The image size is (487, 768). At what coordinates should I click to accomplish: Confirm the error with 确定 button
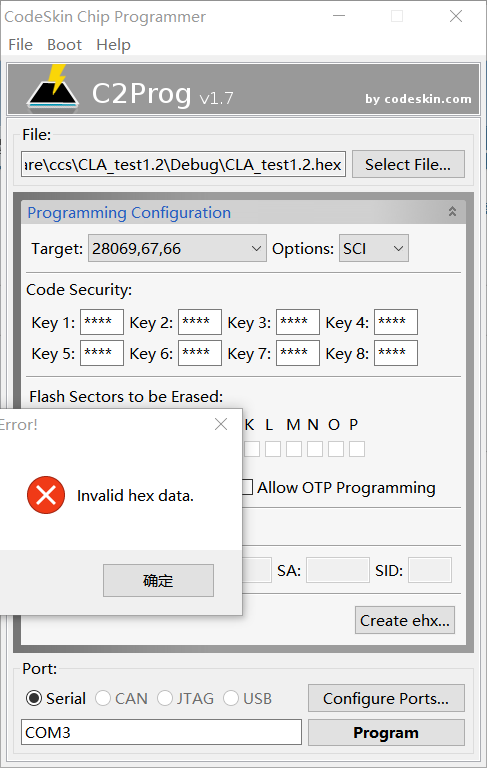[158, 580]
